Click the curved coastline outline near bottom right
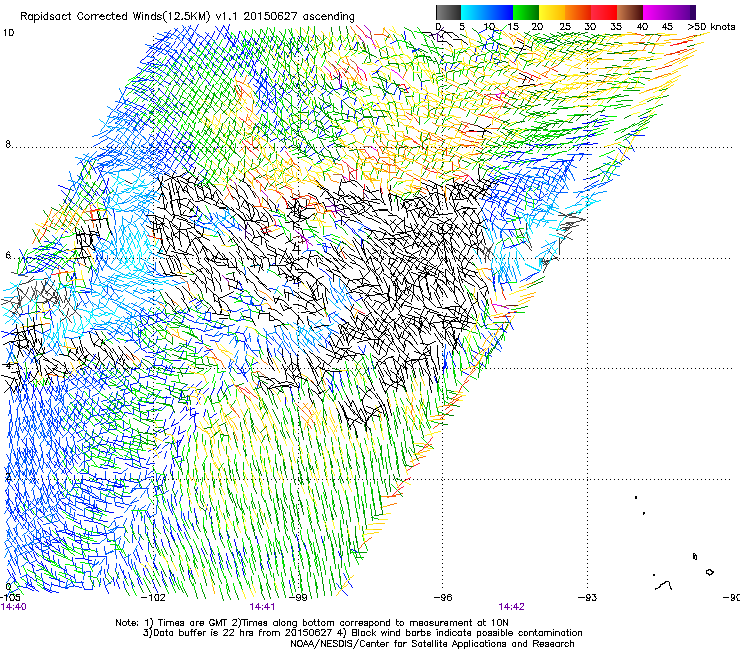 664,585
